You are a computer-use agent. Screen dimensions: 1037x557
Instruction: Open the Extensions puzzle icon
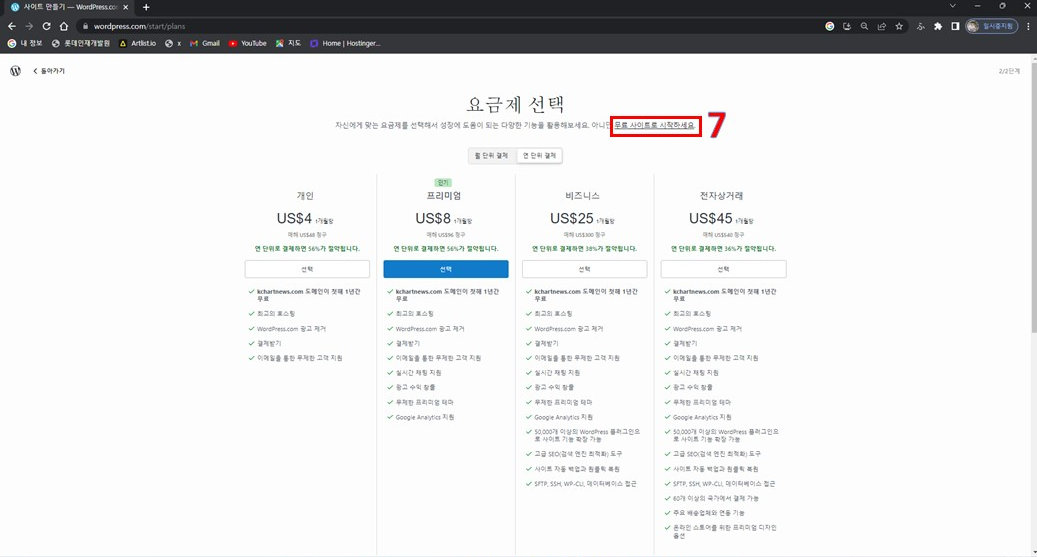click(x=938, y=26)
